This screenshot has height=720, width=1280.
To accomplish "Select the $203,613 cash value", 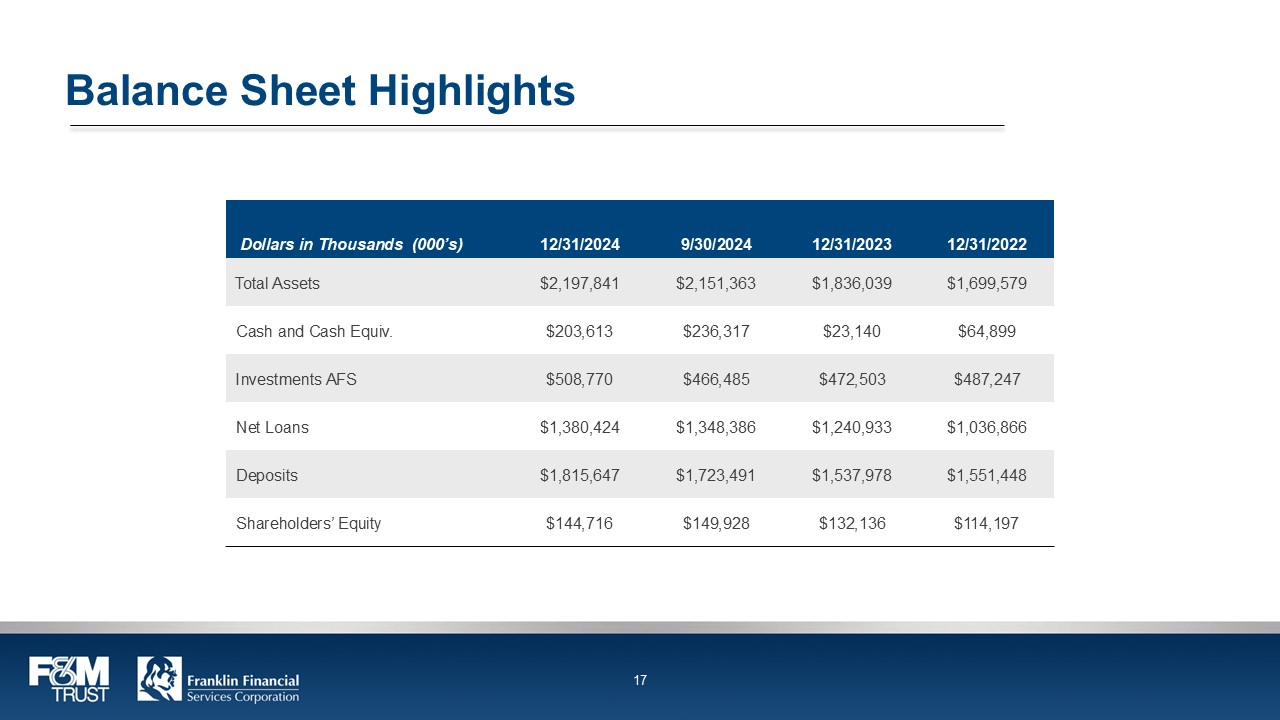I will (x=580, y=331).
